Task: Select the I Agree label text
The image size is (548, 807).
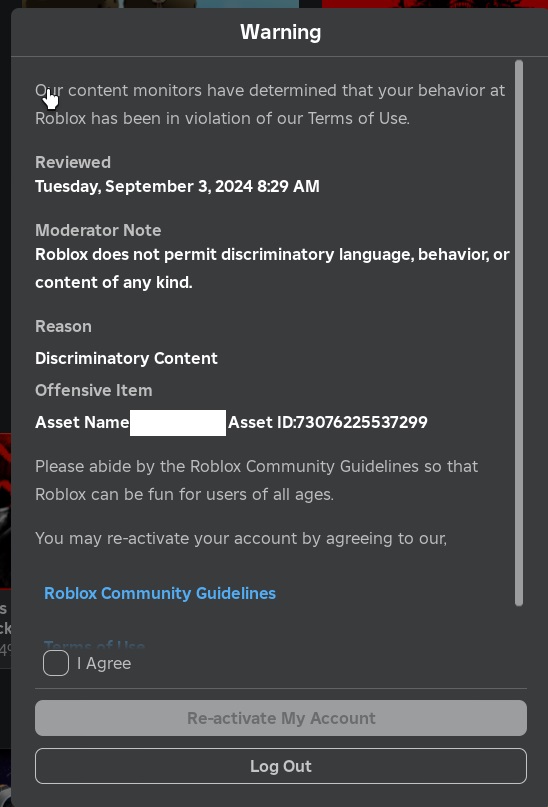Action: [x=104, y=663]
